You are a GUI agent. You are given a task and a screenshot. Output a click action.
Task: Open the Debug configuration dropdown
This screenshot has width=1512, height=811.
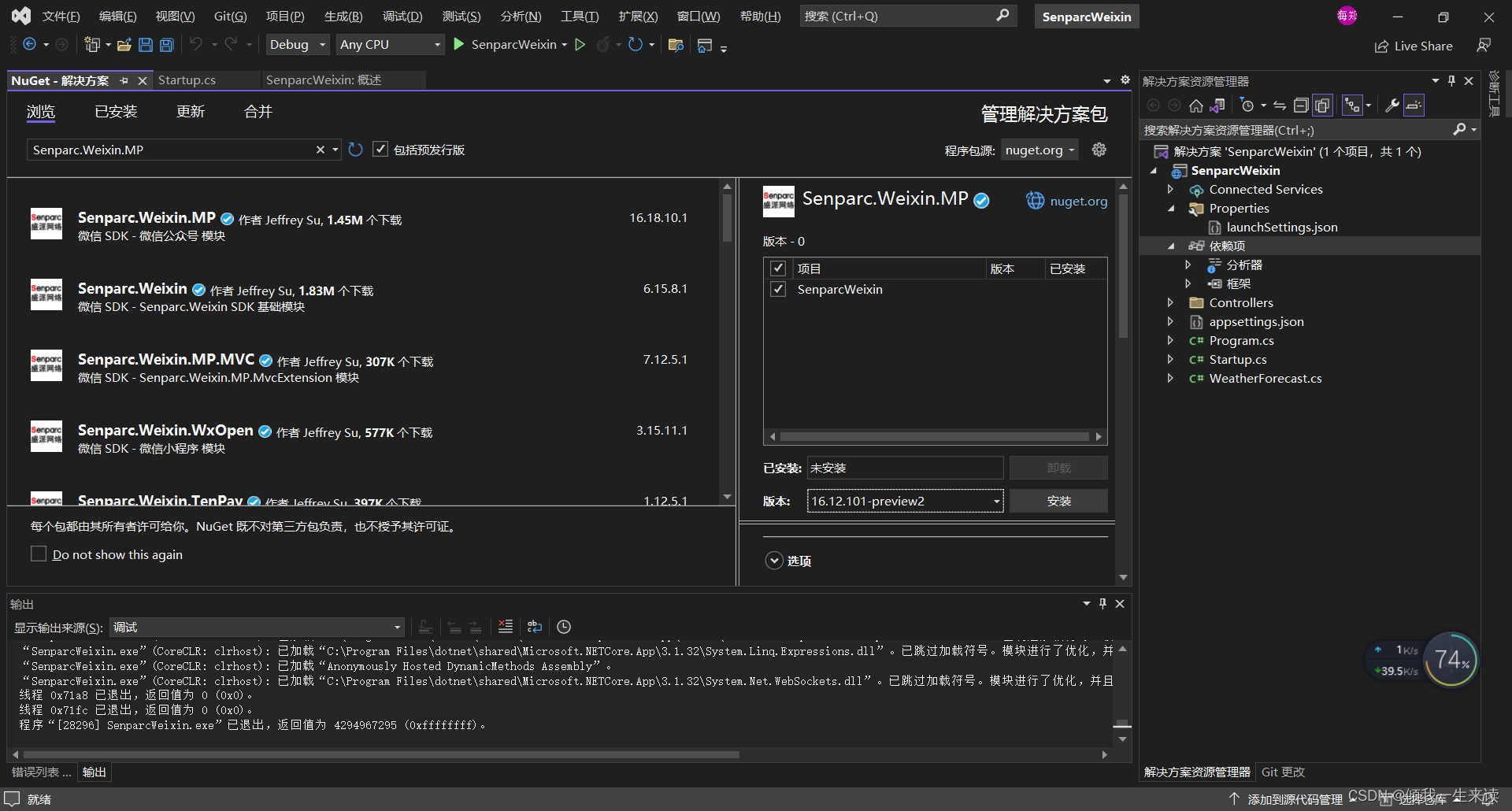[298, 45]
